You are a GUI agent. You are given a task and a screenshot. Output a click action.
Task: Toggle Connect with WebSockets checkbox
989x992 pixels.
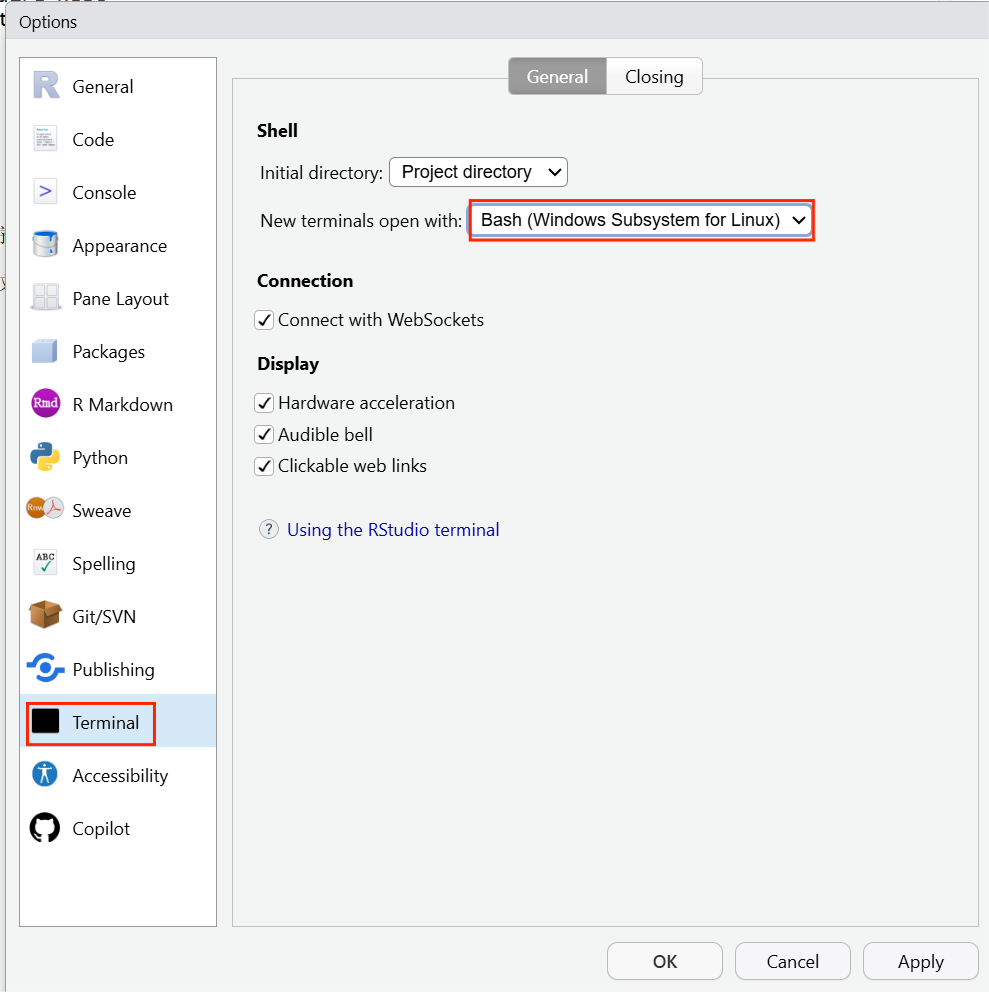point(264,320)
